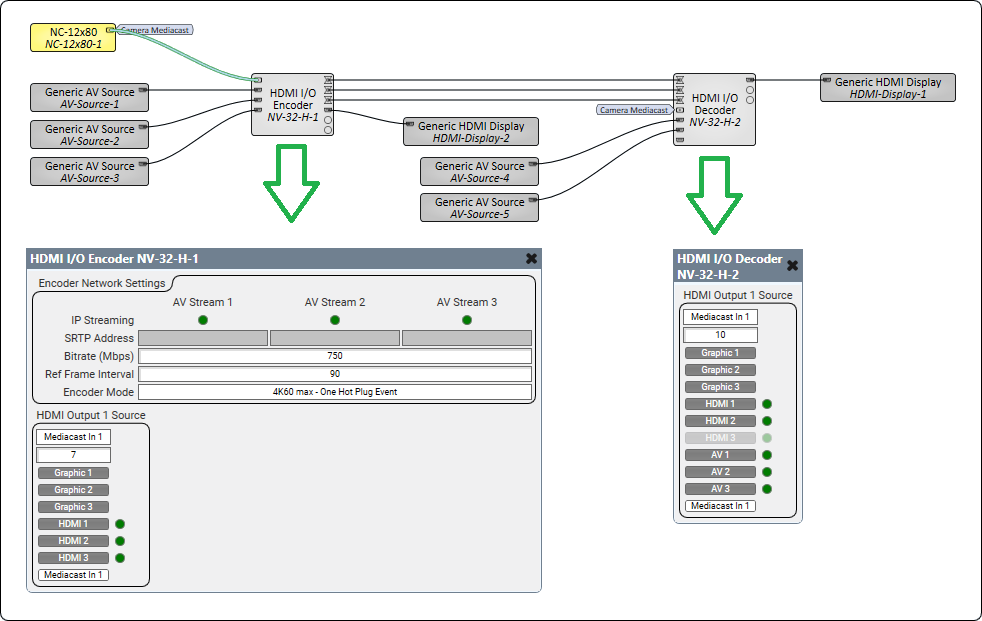Close the HDMI I/O Encoder NV-32-H-1 panel
Image resolution: width=982 pixels, height=621 pixels.
coord(531,258)
